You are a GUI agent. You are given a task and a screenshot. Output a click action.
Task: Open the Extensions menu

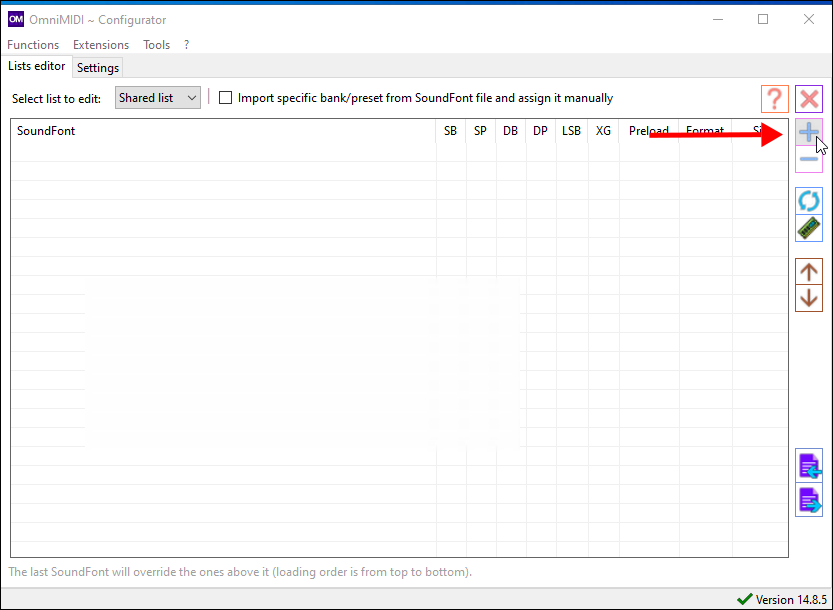pyautogui.click(x=101, y=45)
